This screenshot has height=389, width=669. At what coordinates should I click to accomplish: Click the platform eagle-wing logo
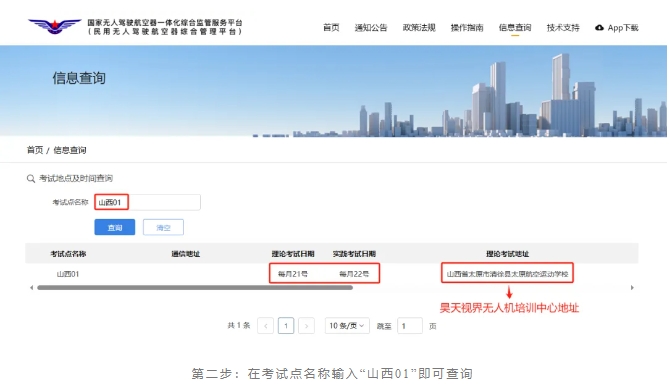coord(55,26)
